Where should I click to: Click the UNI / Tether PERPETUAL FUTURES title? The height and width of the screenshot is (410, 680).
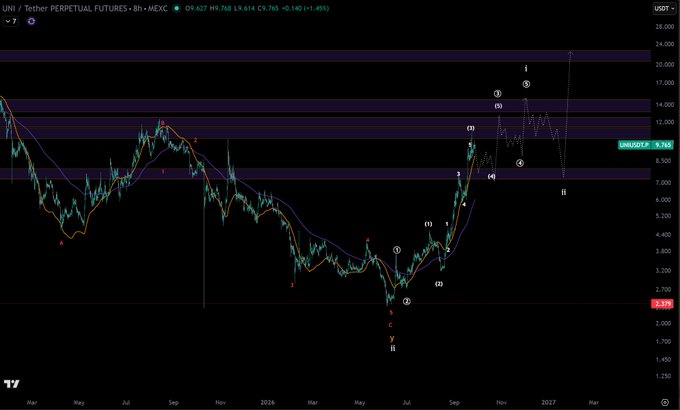pyautogui.click(x=65, y=8)
